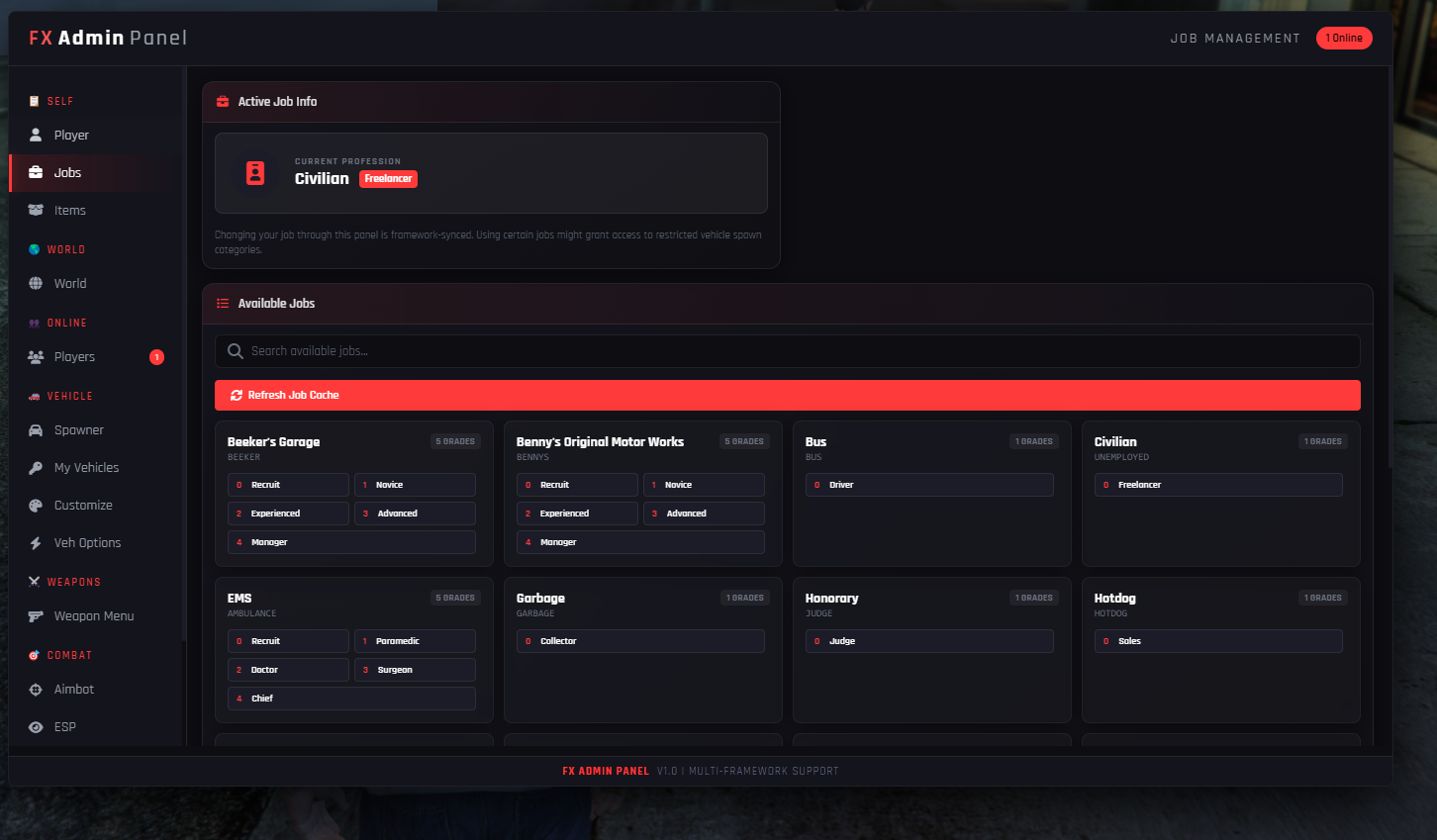1437x840 pixels.
Task: Select Recruit grade in Benny's Original Motor Works
Action: point(577,485)
